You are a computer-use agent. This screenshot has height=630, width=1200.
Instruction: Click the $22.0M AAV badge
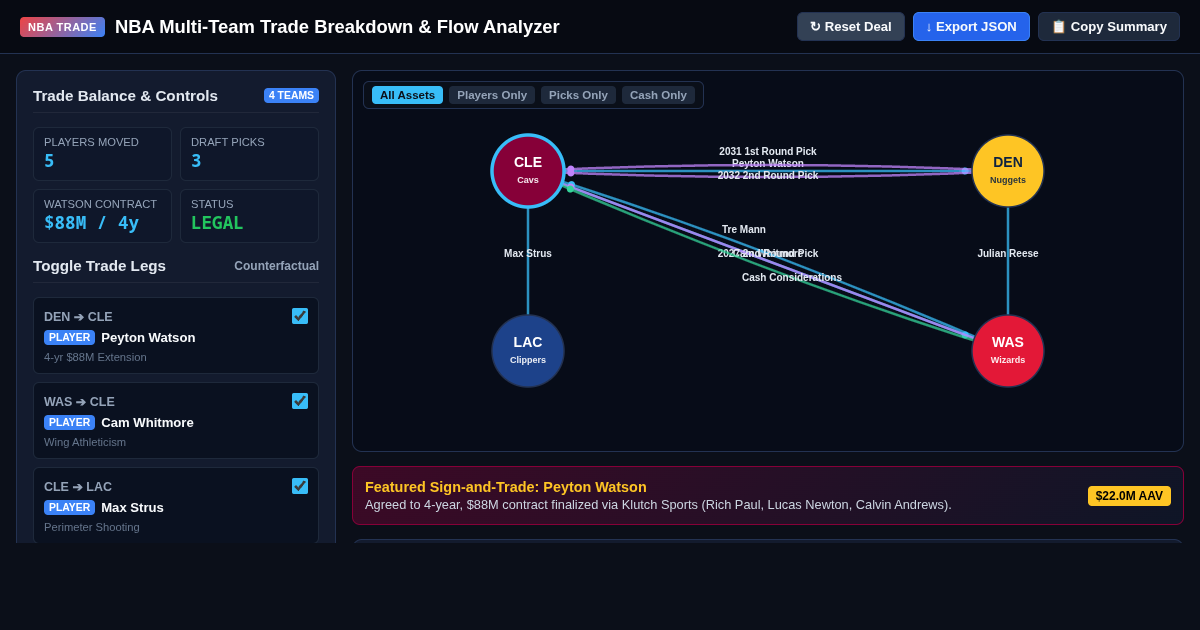[1129, 496]
